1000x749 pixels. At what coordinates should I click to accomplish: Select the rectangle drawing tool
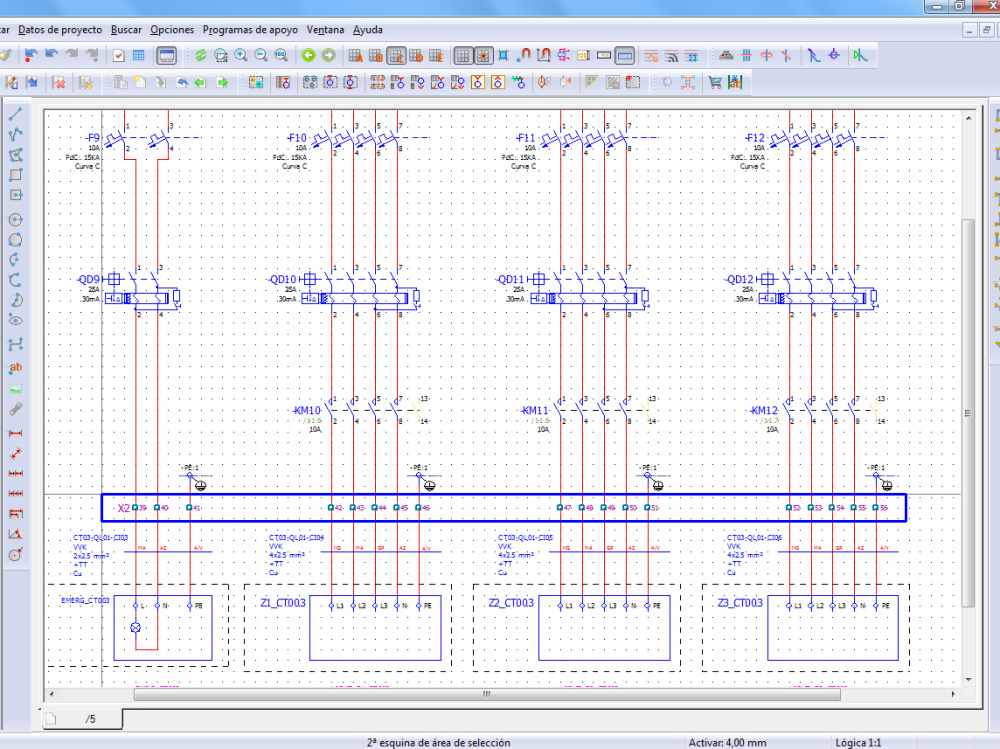[x=14, y=175]
